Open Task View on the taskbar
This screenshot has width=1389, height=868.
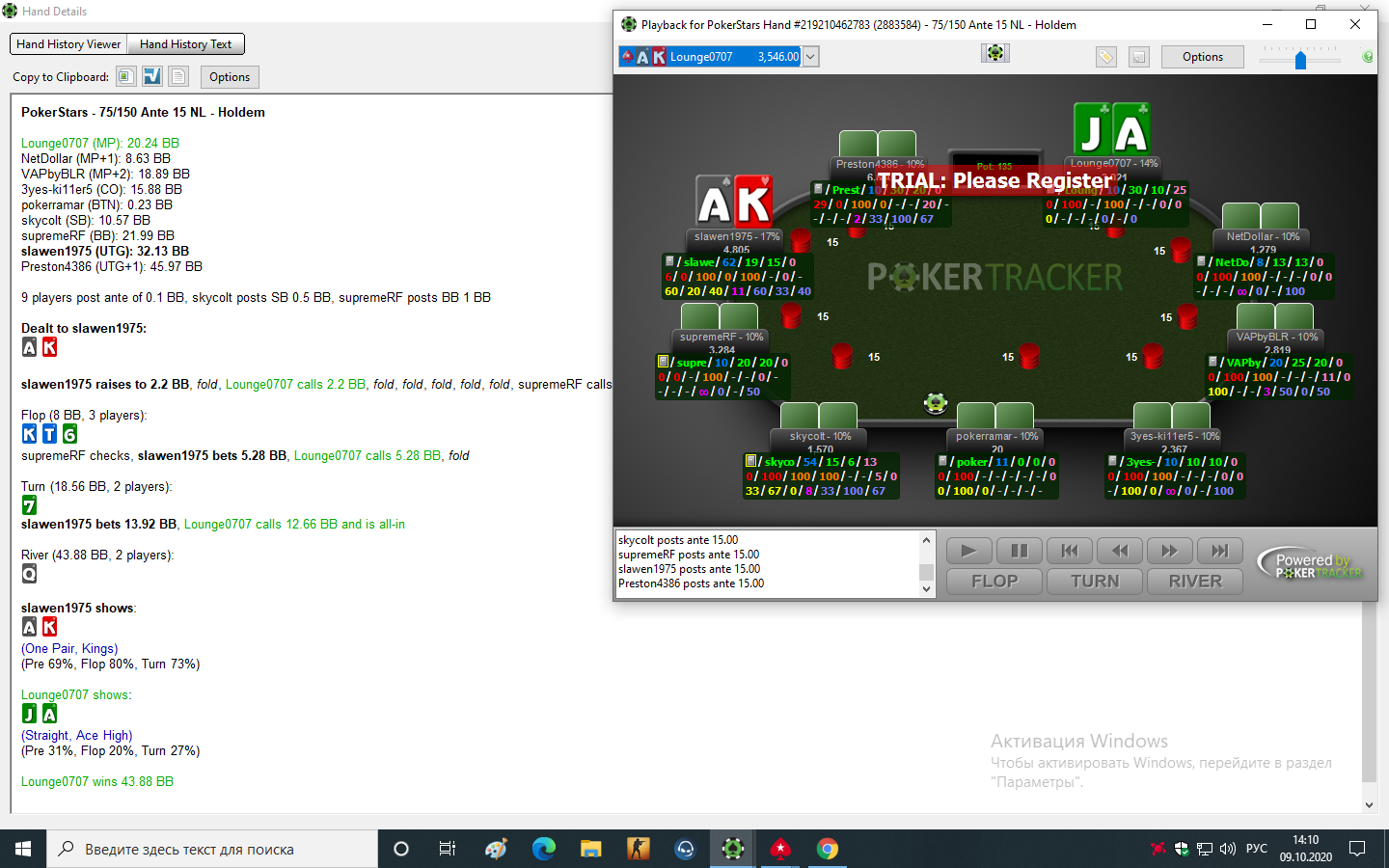448,849
